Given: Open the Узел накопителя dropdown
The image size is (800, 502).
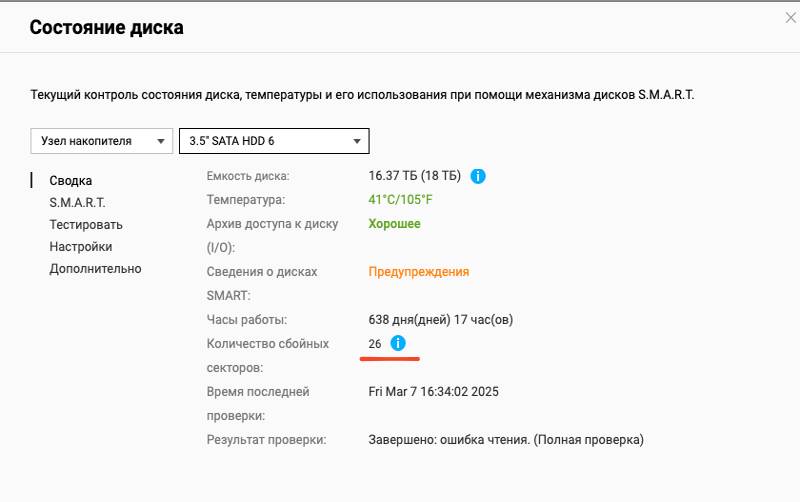Looking at the screenshot, I should tap(101, 141).
